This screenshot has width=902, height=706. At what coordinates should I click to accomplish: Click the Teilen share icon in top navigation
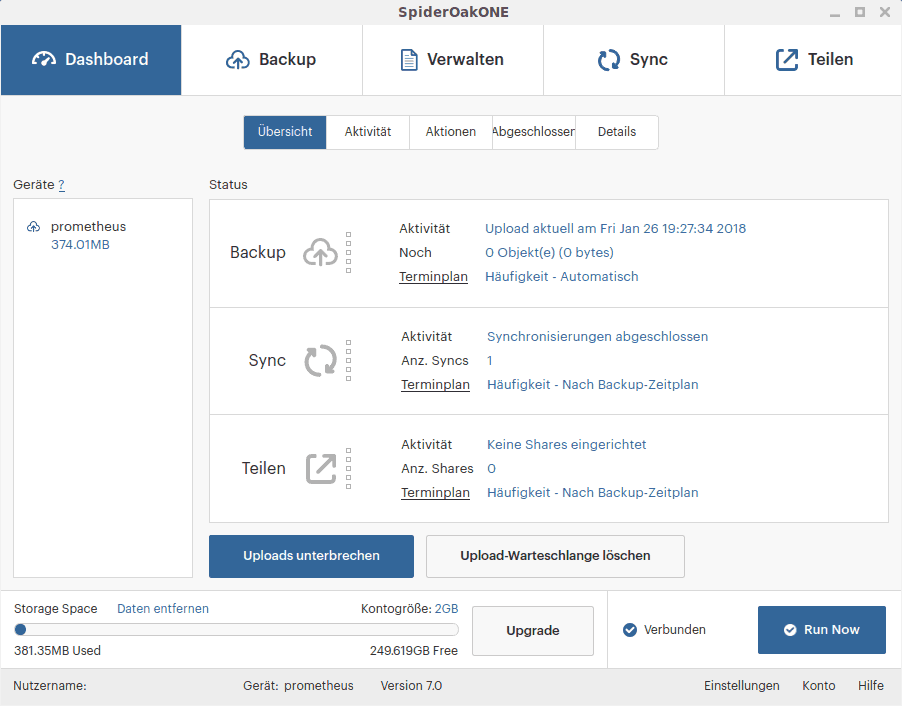787,60
